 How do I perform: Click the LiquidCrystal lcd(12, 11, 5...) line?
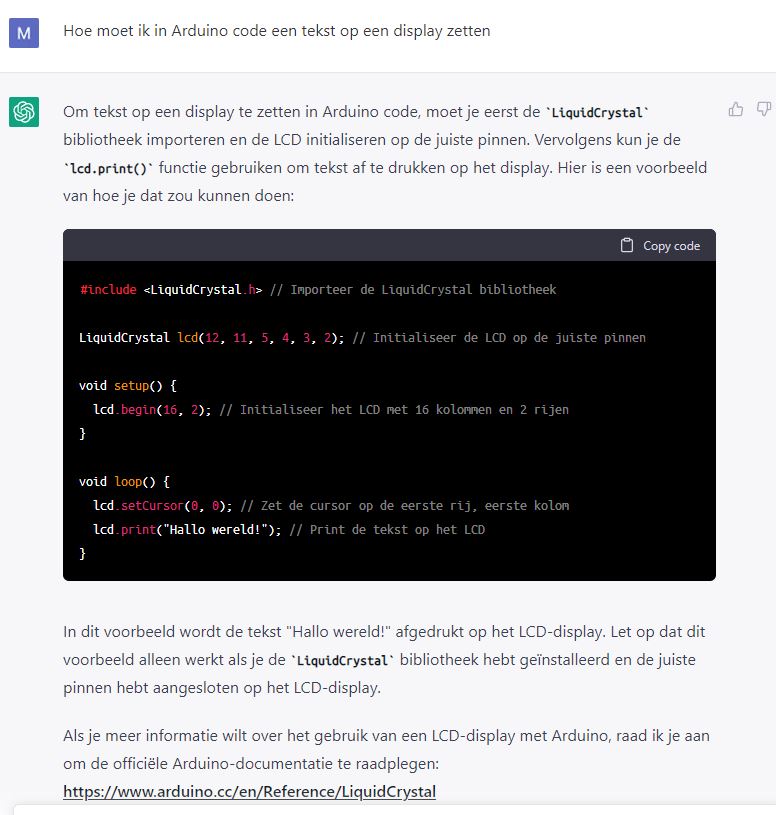coord(362,338)
